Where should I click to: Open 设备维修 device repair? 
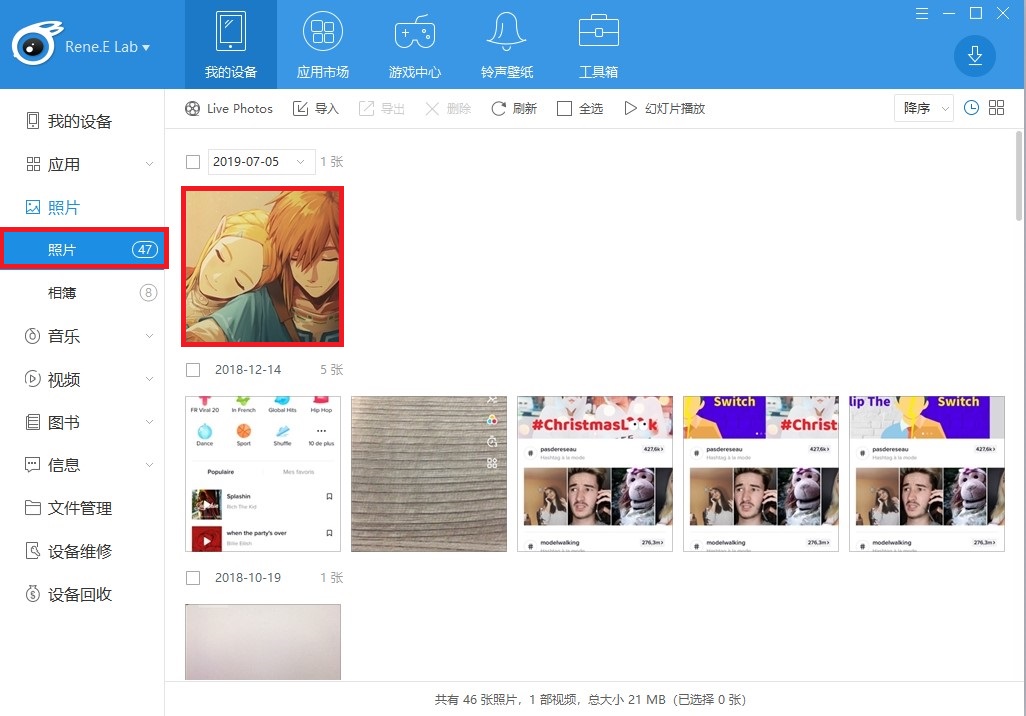(x=82, y=551)
